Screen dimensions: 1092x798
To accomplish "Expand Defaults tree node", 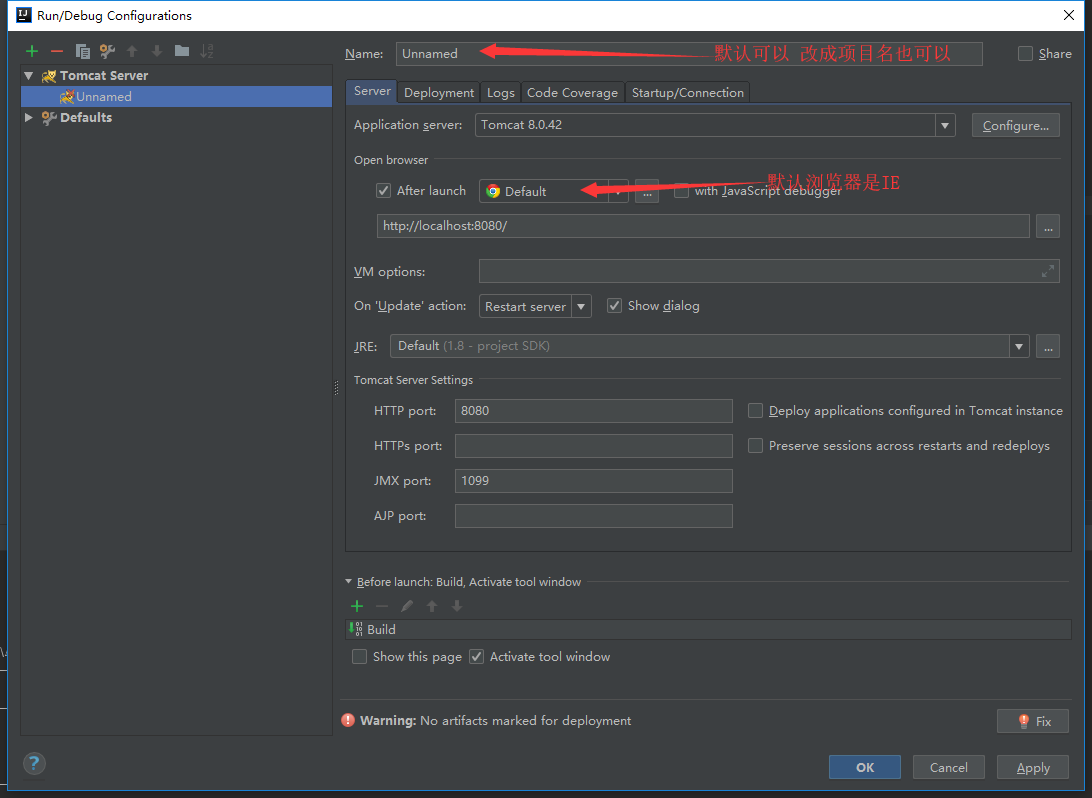I will pos(29,118).
